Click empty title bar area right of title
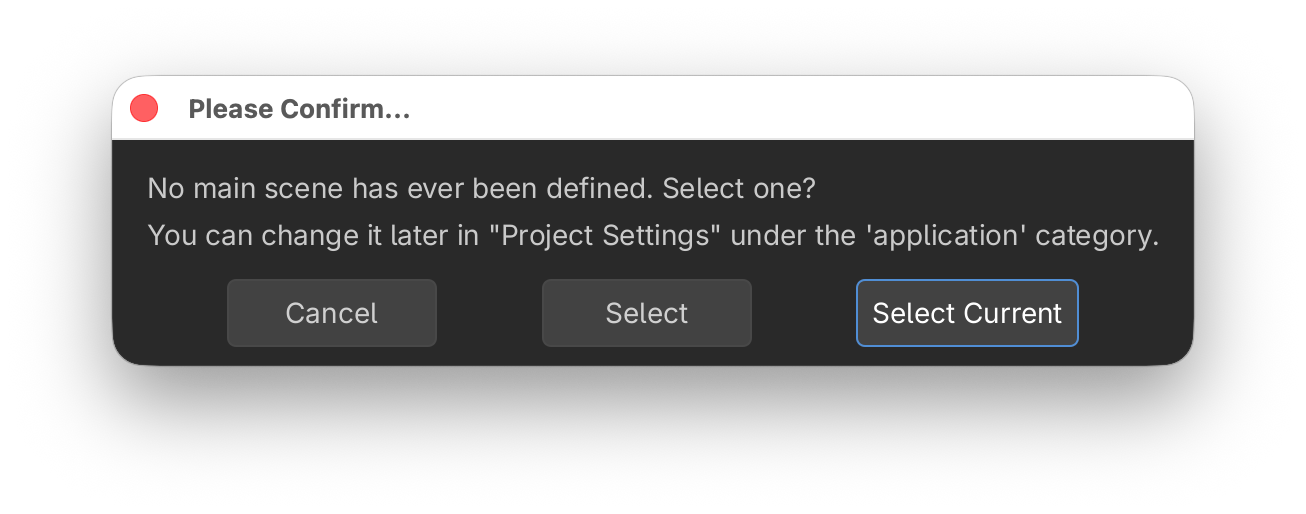 point(800,108)
